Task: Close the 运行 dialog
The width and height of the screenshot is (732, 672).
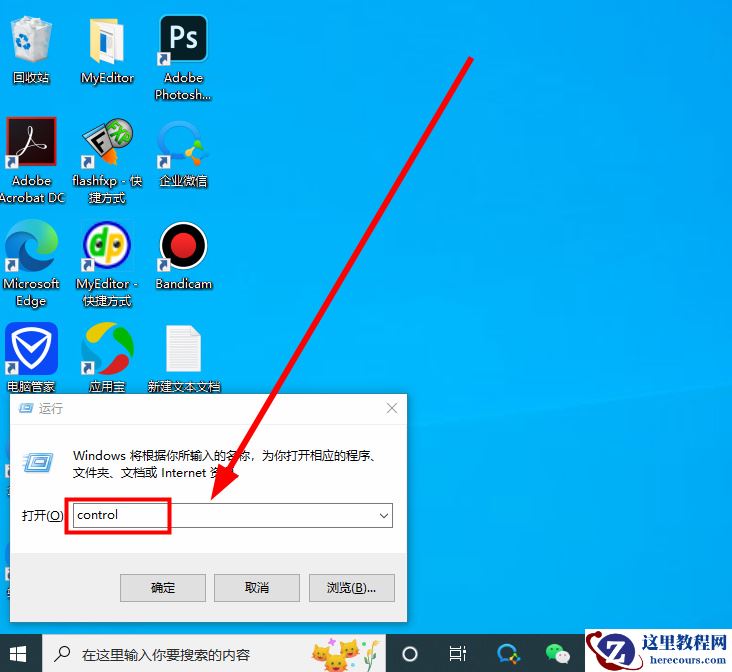Action: pos(392,409)
